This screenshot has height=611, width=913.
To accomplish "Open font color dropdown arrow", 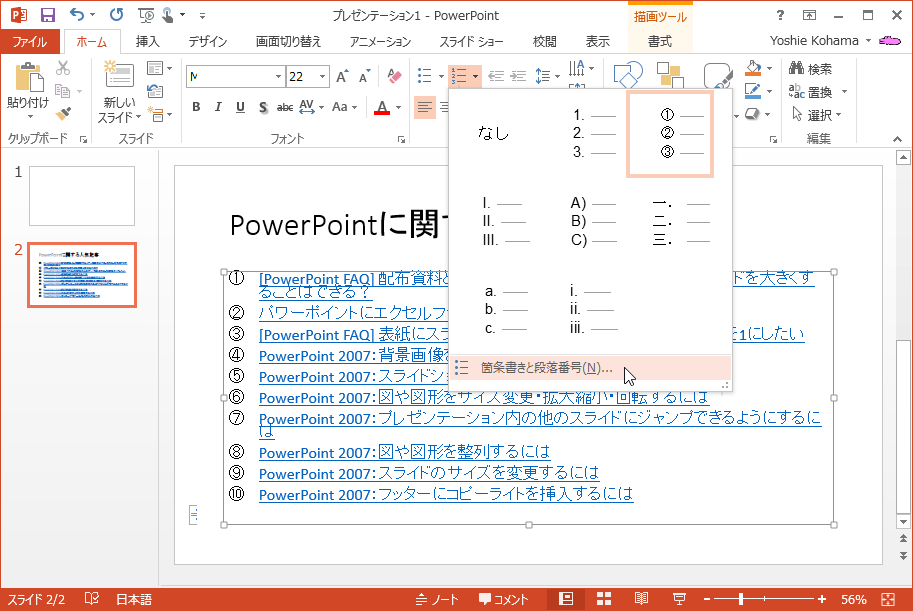I will [398, 107].
